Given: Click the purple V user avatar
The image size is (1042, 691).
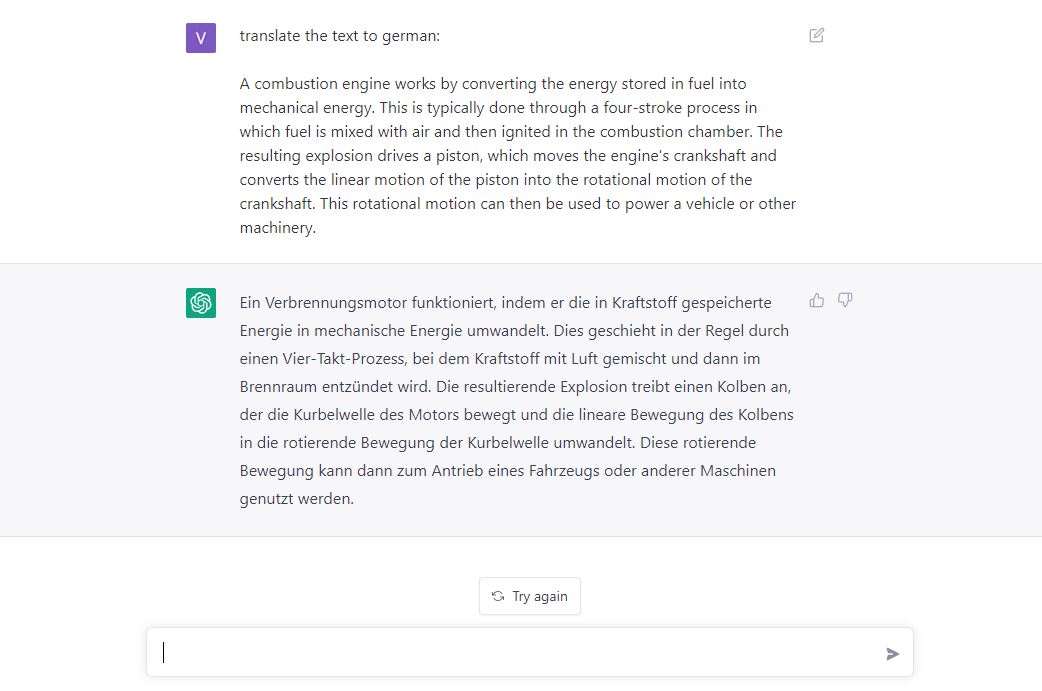Looking at the screenshot, I should tap(201, 38).
